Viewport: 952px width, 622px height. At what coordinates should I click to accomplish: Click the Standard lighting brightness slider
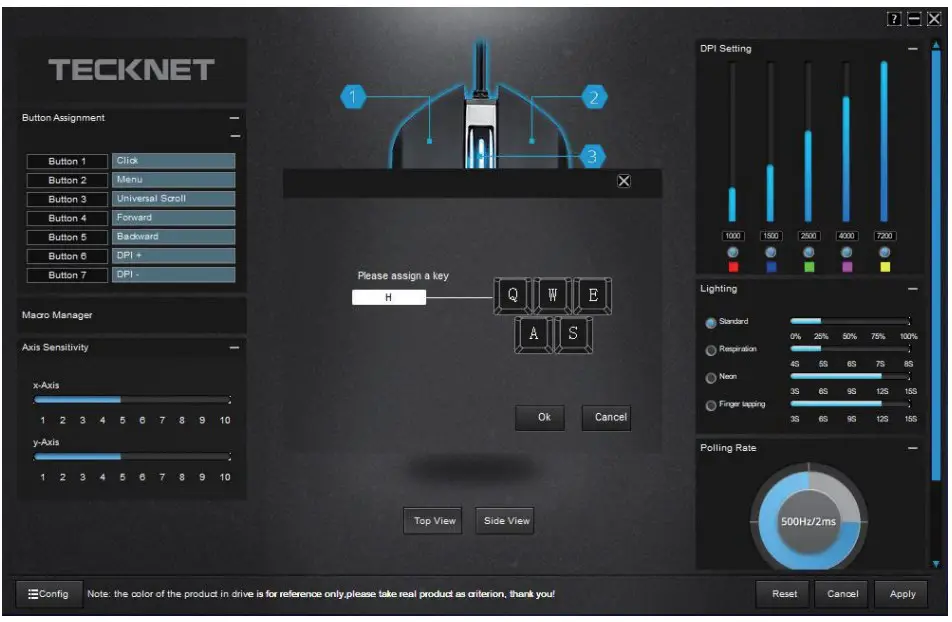click(x=850, y=321)
